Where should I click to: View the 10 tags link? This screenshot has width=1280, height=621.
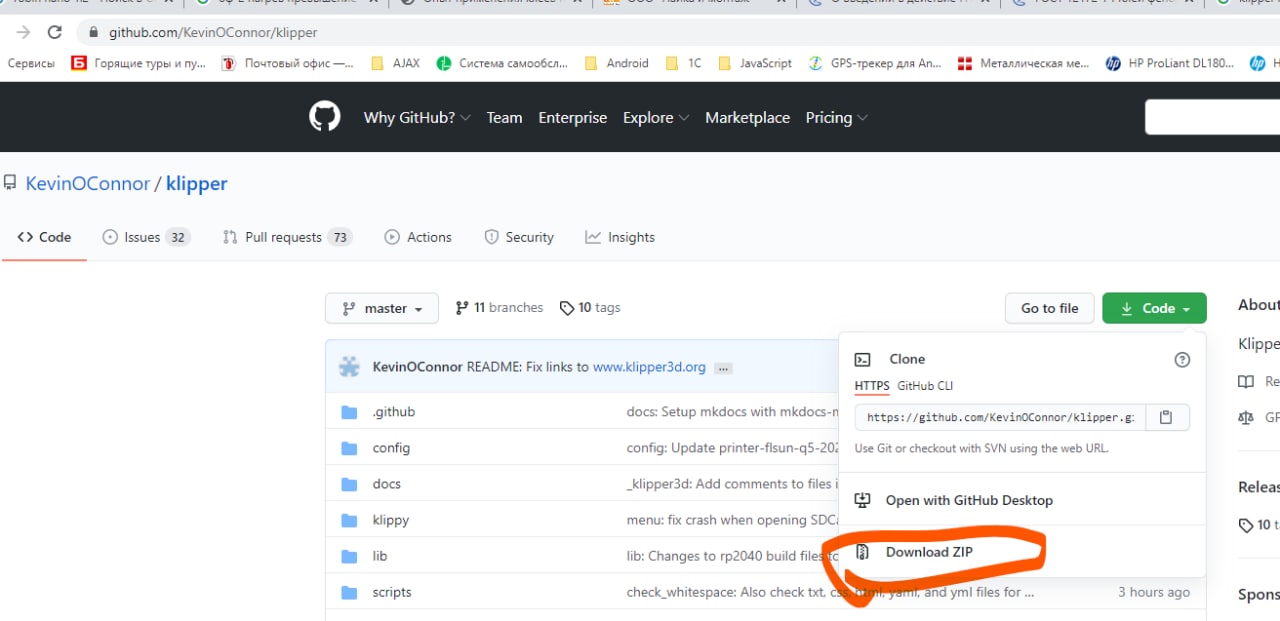tap(590, 307)
